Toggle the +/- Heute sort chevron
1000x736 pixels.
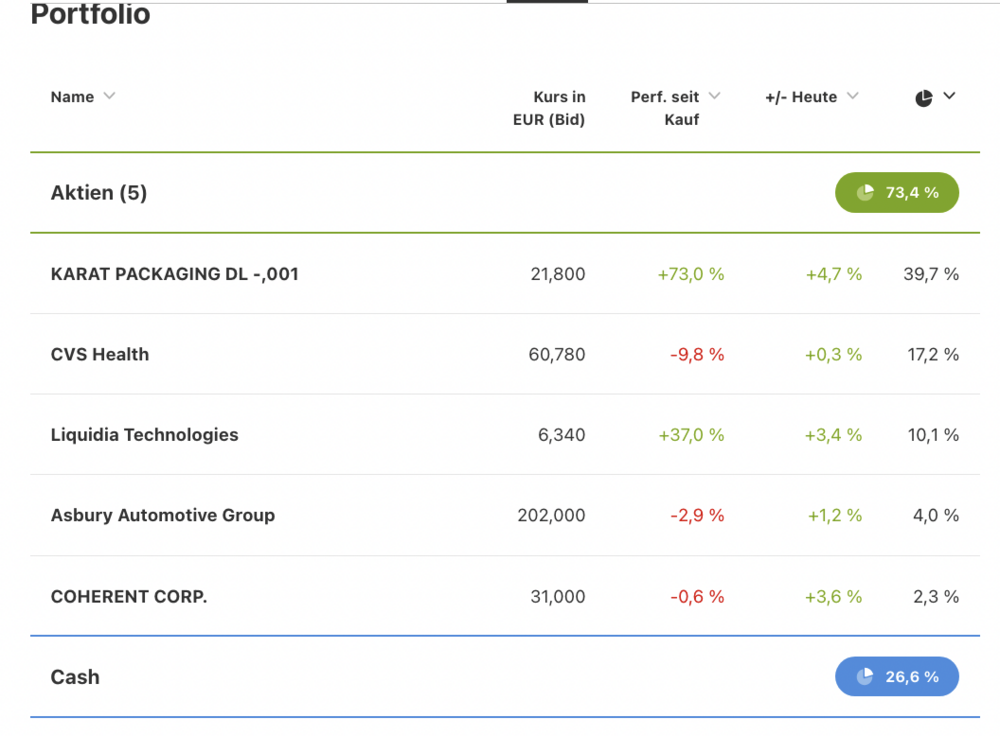pyautogui.click(x=852, y=96)
